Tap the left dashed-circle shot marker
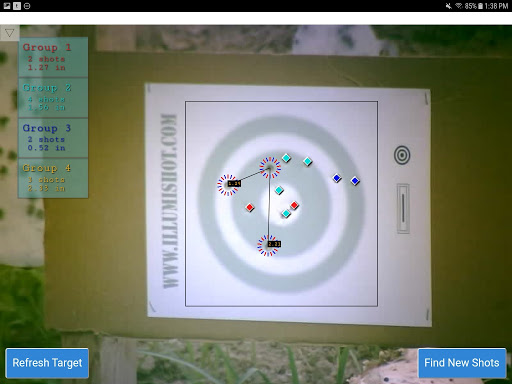The height and width of the screenshot is (384, 512). 227,185
